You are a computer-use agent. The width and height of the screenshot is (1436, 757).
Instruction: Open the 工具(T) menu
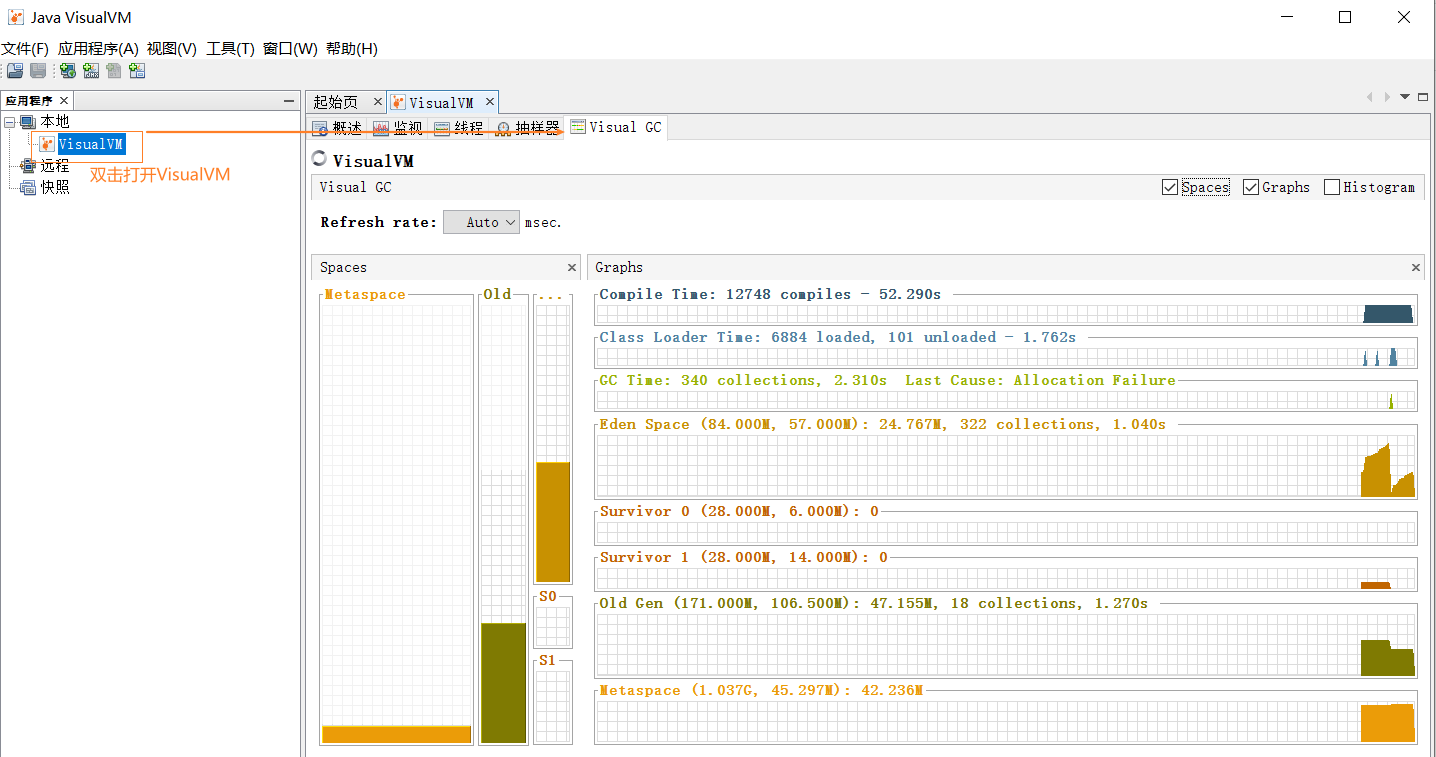pos(230,49)
